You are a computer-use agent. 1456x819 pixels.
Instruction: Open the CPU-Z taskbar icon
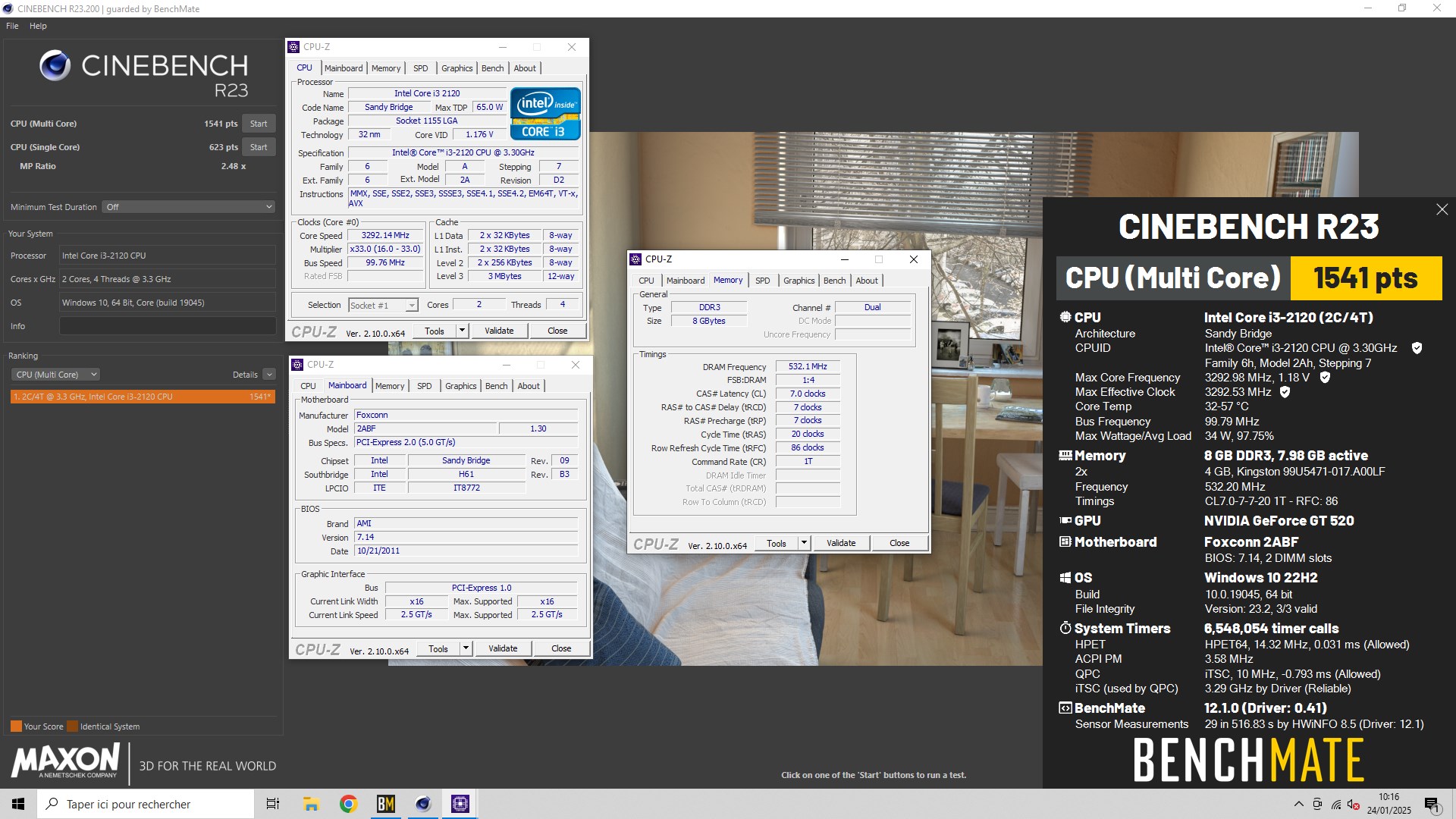coord(460,804)
